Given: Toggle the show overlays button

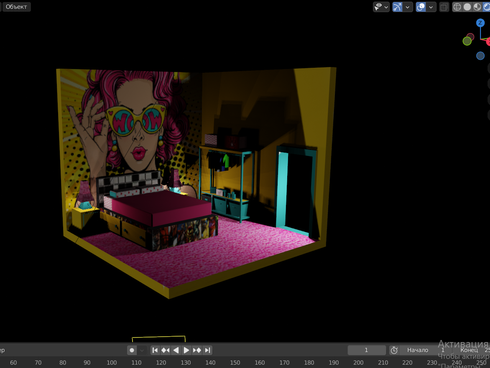Looking at the screenshot, I should (x=421, y=7).
